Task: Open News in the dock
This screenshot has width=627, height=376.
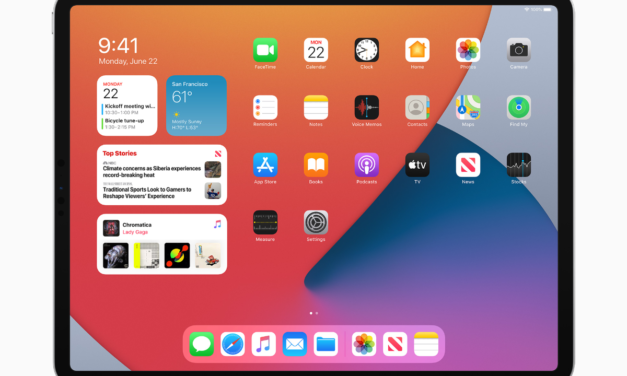Action: (x=395, y=344)
